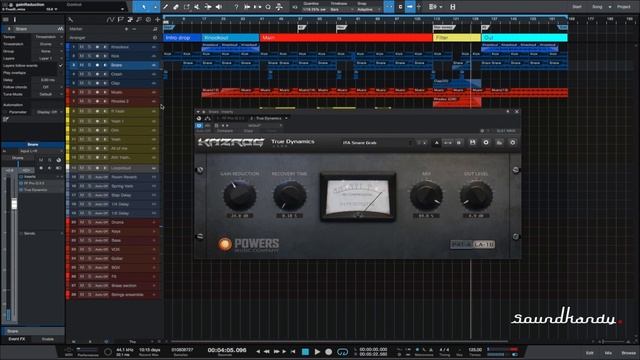Image resolution: width=640 pixels, height=360 pixels.
Task: Click the Play button in transport
Action: pos(317,351)
